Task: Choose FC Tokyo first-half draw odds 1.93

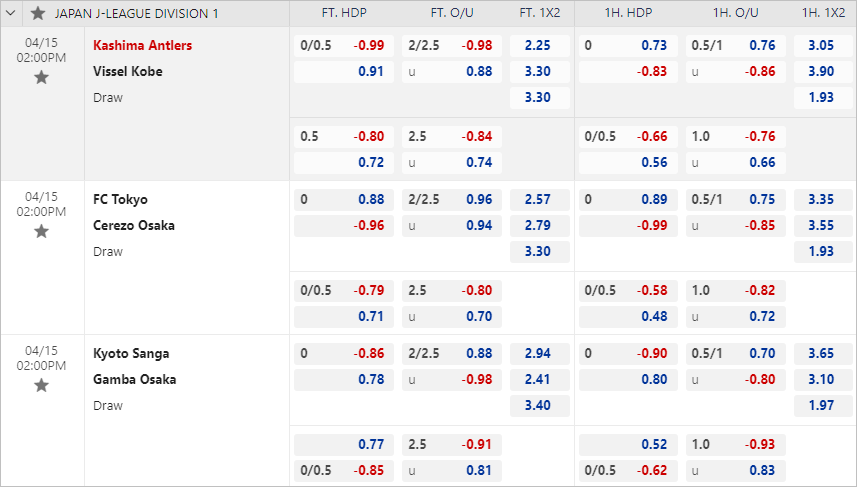Action: 823,252
